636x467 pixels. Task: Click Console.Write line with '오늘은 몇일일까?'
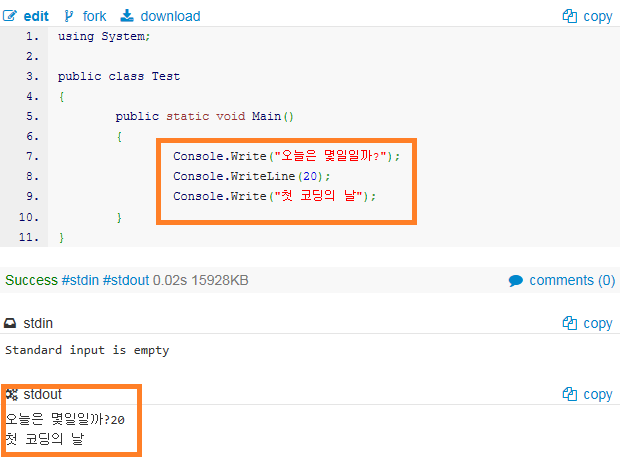[286, 156]
